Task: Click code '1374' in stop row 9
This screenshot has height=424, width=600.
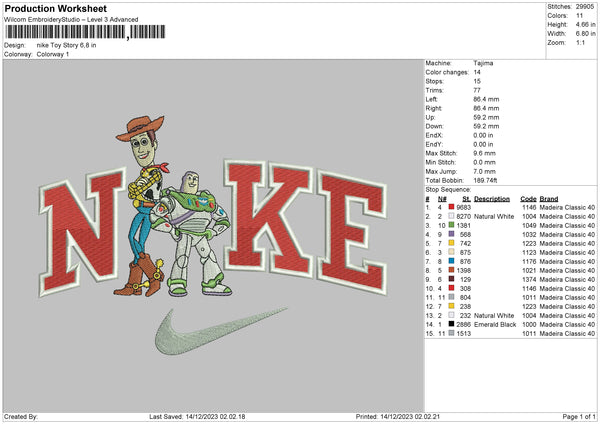Action: 529,279
